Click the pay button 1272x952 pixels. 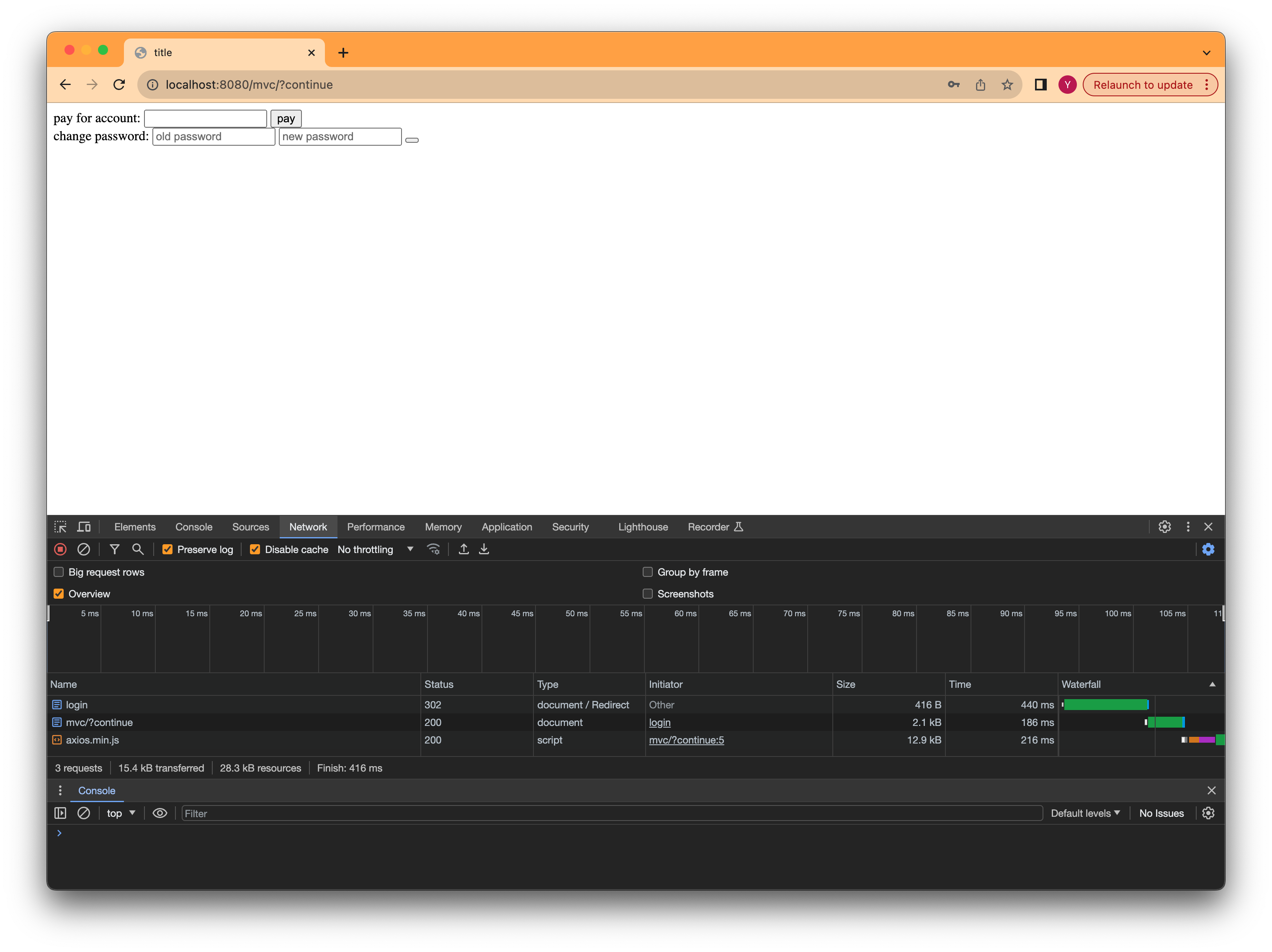(x=286, y=118)
